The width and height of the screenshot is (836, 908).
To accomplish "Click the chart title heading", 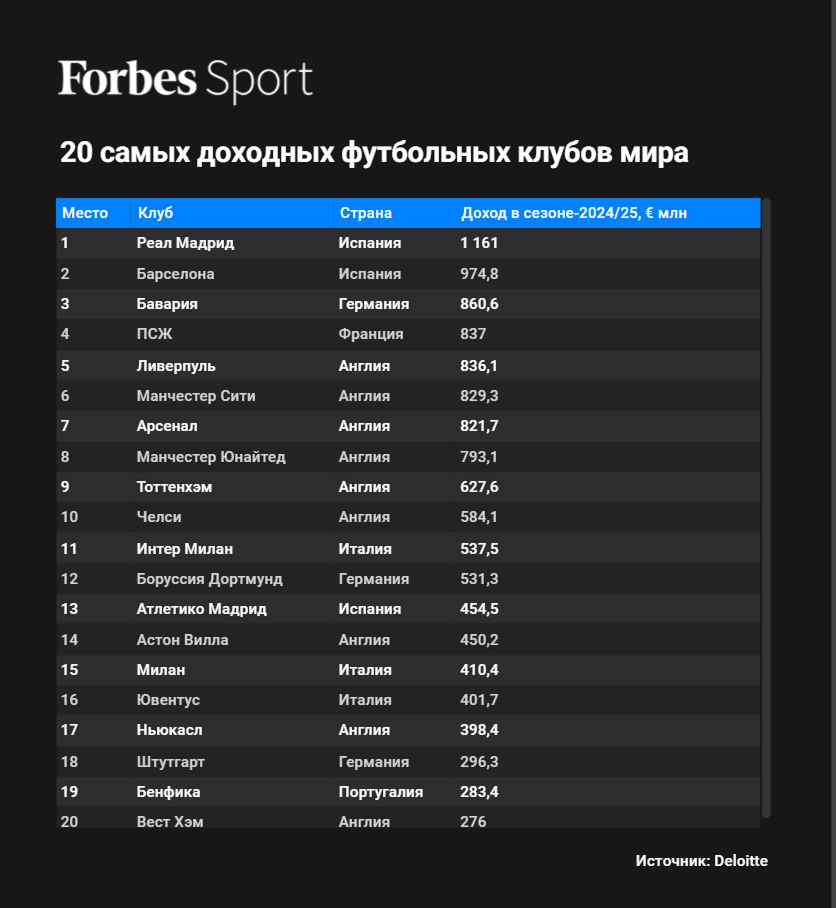I will [374, 153].
